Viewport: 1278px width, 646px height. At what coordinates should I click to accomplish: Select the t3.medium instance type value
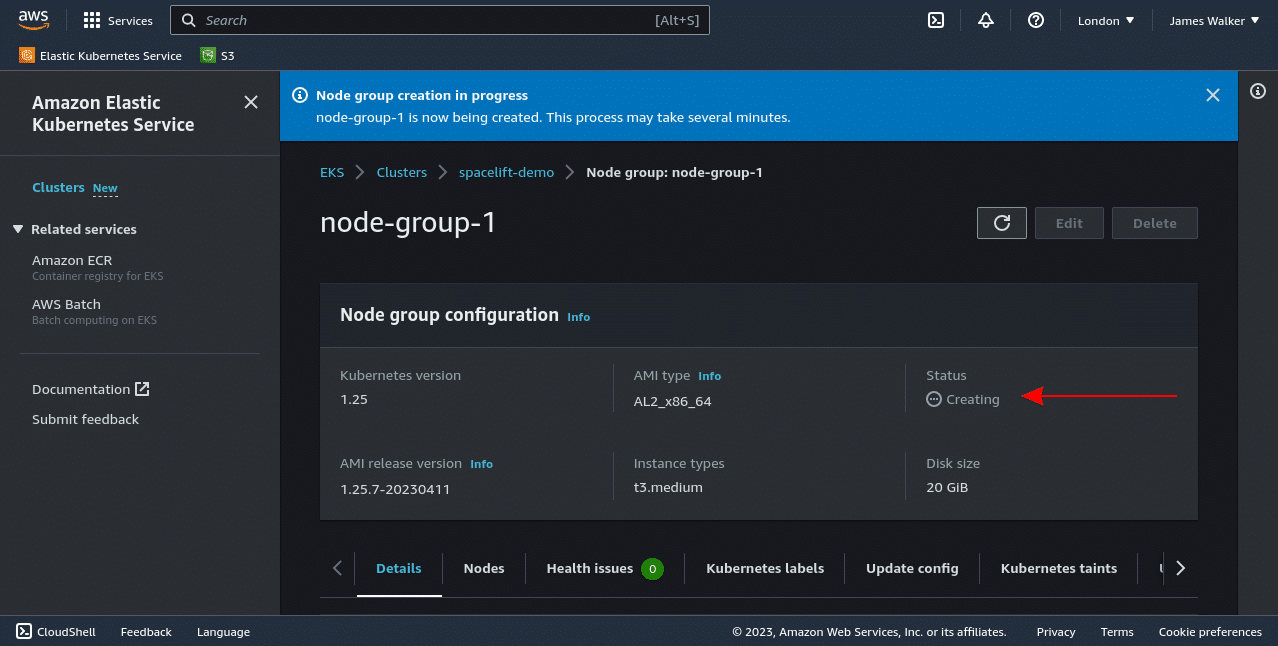coord(668,487)
